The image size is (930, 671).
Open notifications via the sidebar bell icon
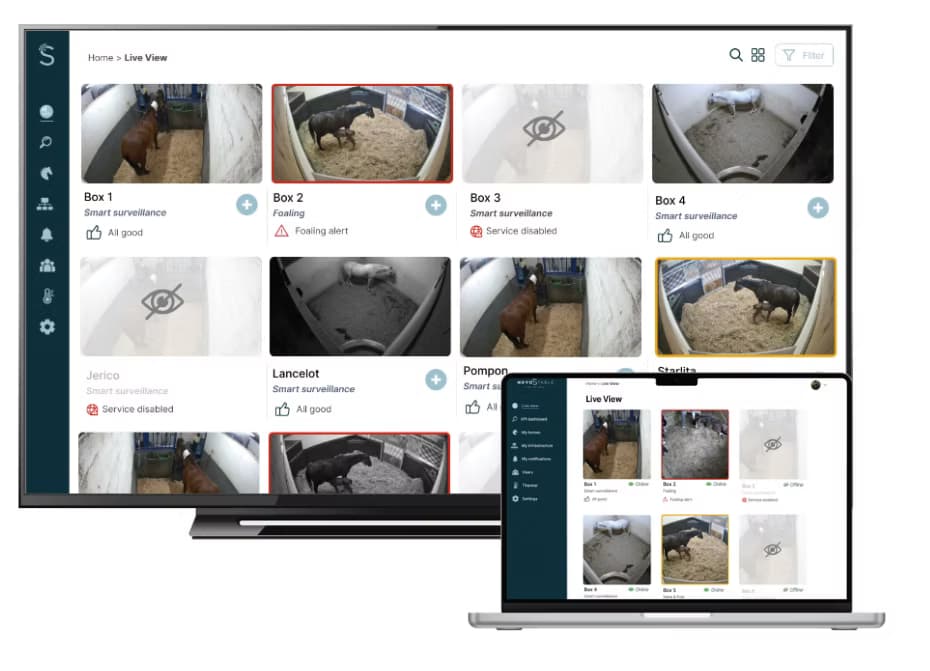(x=46, y=235)
